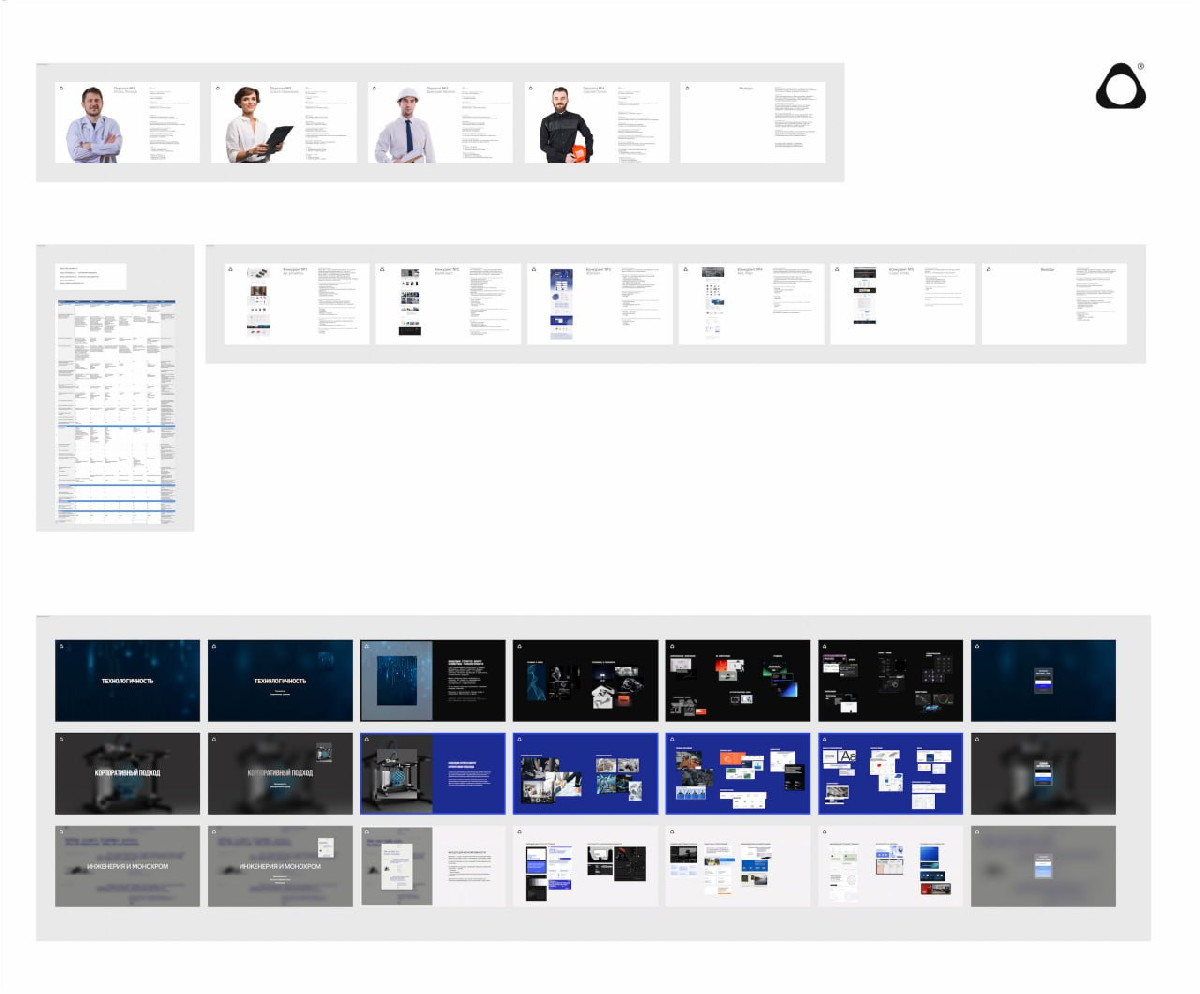Open the persona slide with woman holding clipboard
The width and height of the screenshot is (1200, 994).
point(283,122)
